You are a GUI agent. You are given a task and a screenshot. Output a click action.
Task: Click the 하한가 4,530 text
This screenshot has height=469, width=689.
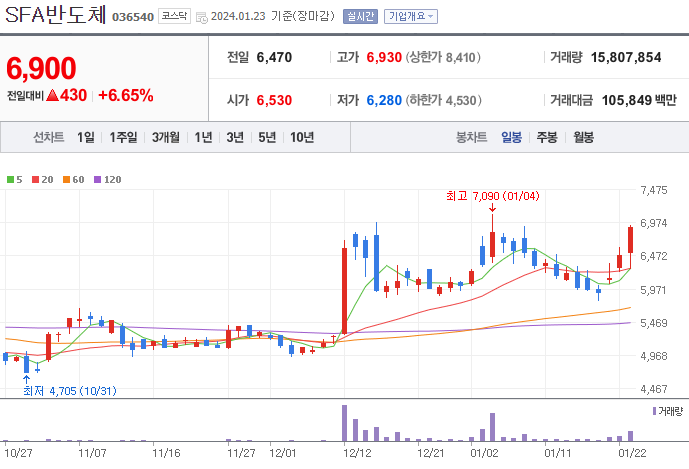443,101
